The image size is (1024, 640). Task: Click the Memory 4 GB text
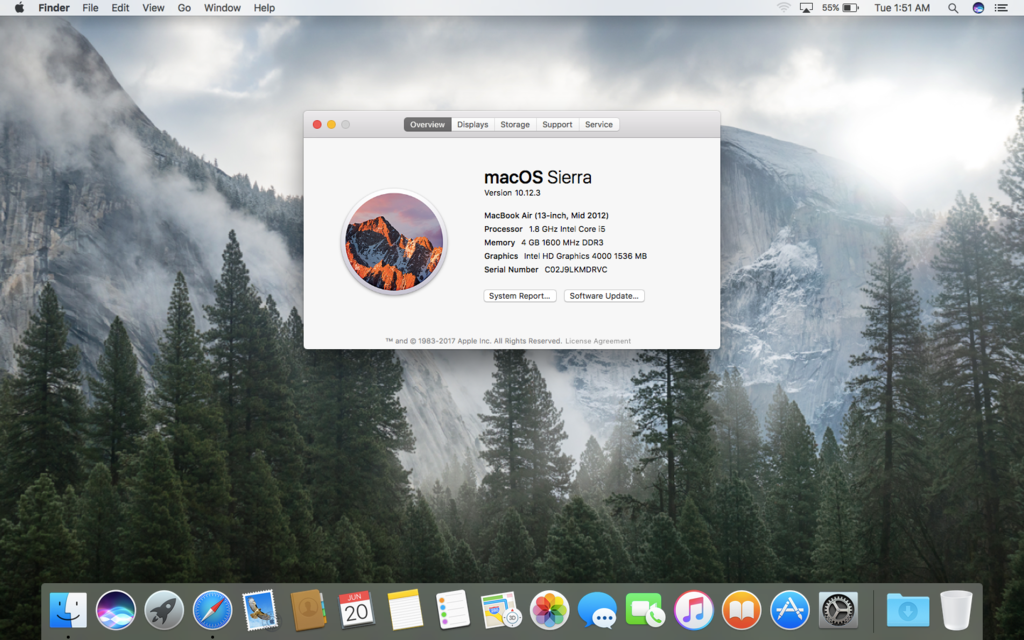click(x=543, y=242)
